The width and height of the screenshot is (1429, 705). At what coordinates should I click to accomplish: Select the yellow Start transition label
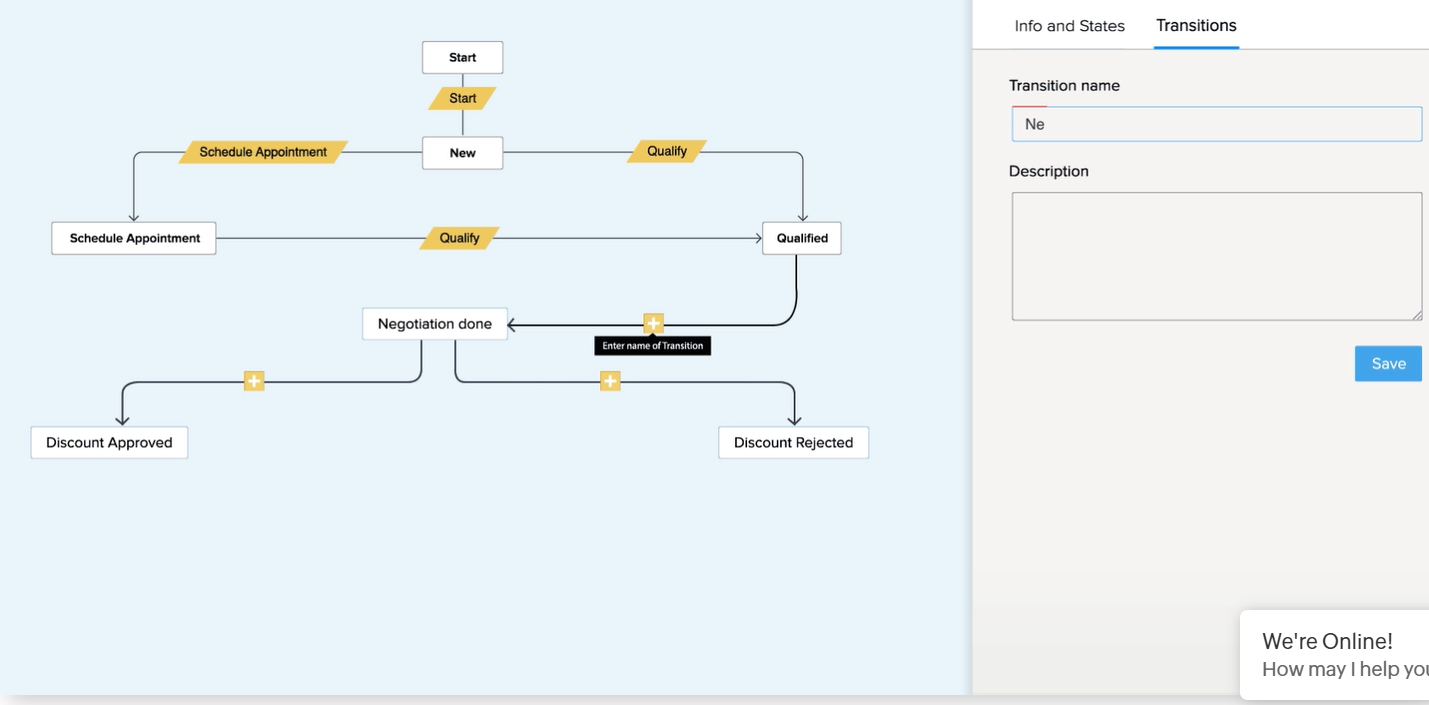[462, 98]
